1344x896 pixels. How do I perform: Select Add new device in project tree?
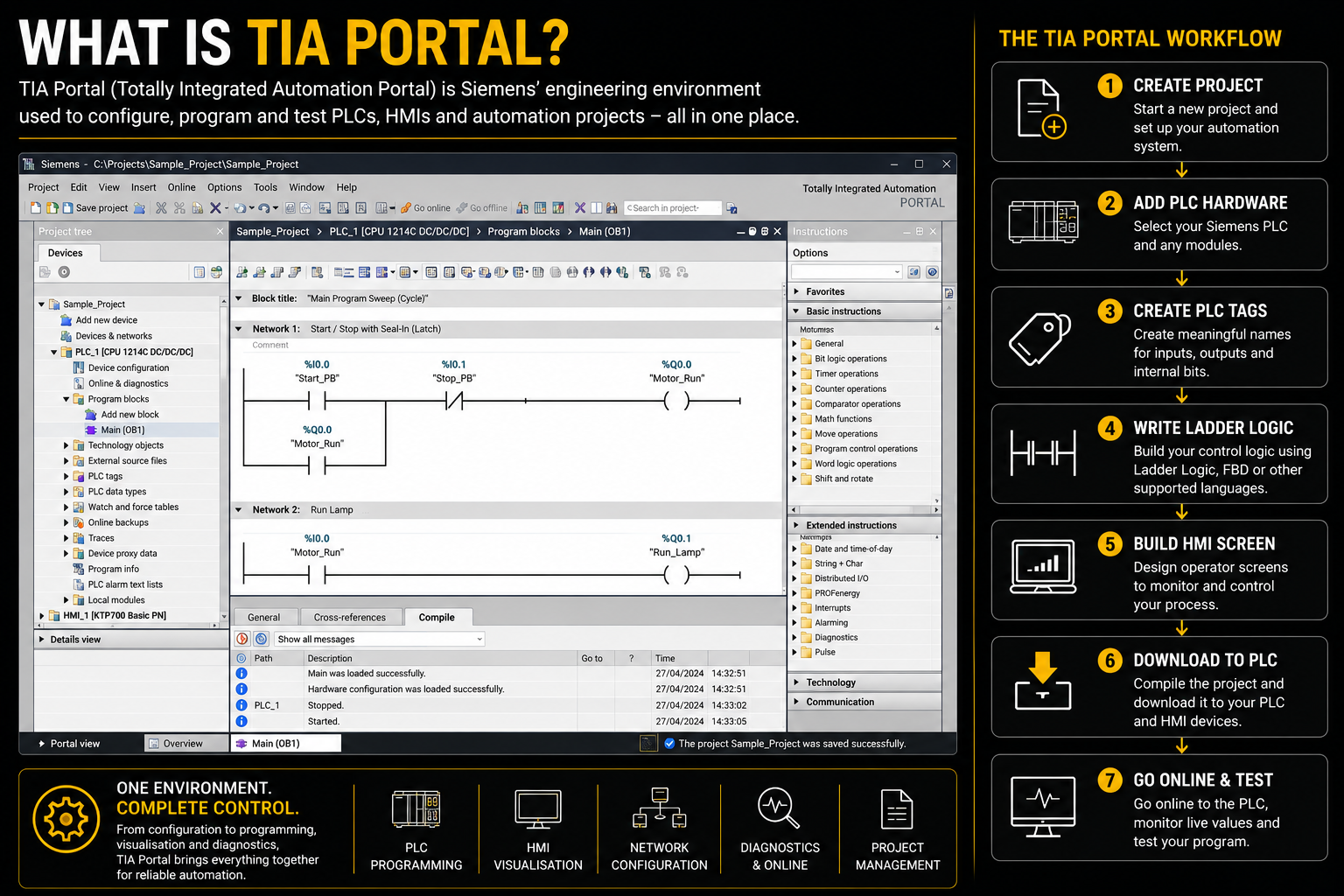tap(99, 320)
